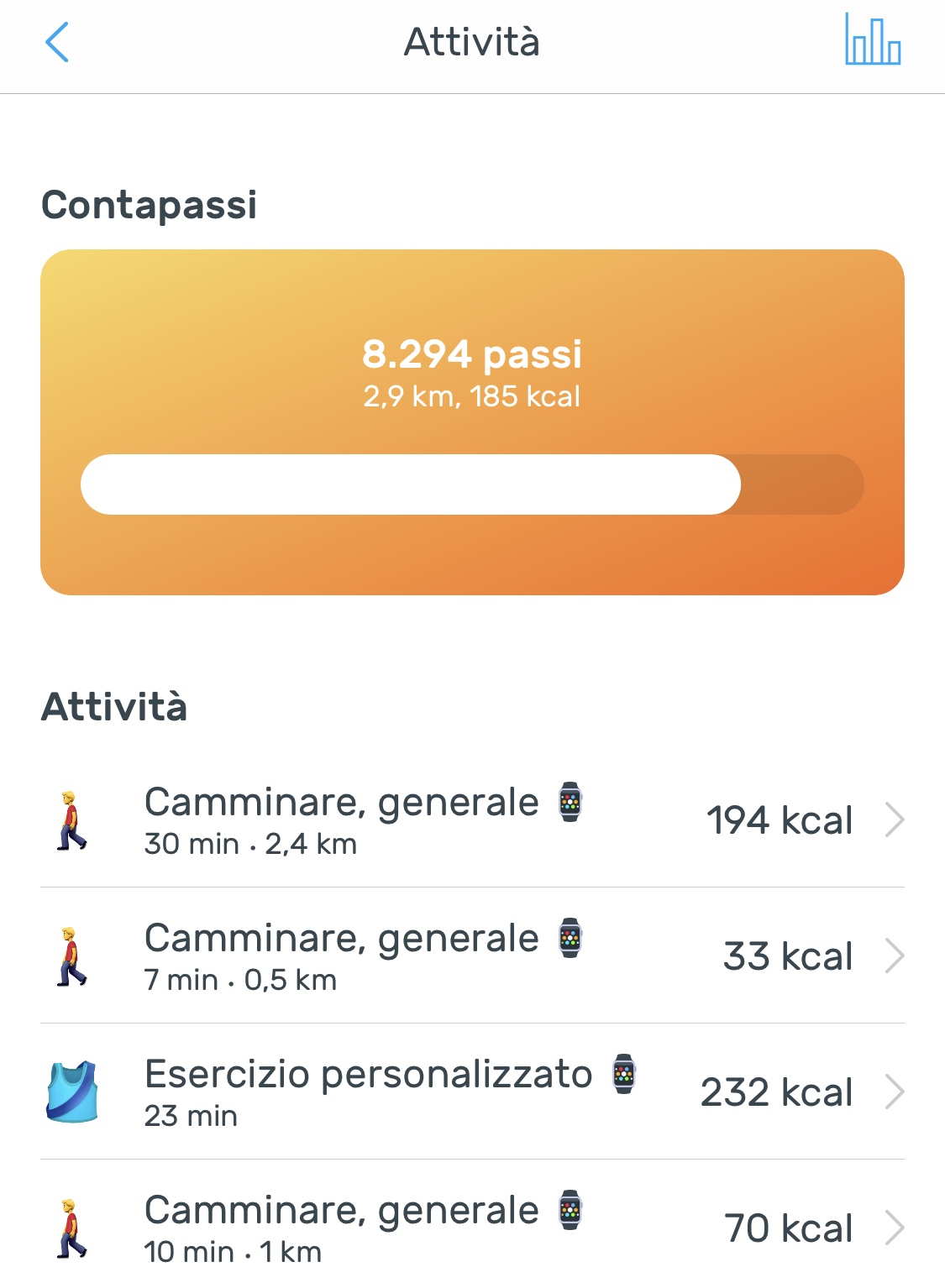The width and height of the screenshot is (945, 1288).
Task: Tap Apple Watch icon beside 7 min walk
Action: 570,938
